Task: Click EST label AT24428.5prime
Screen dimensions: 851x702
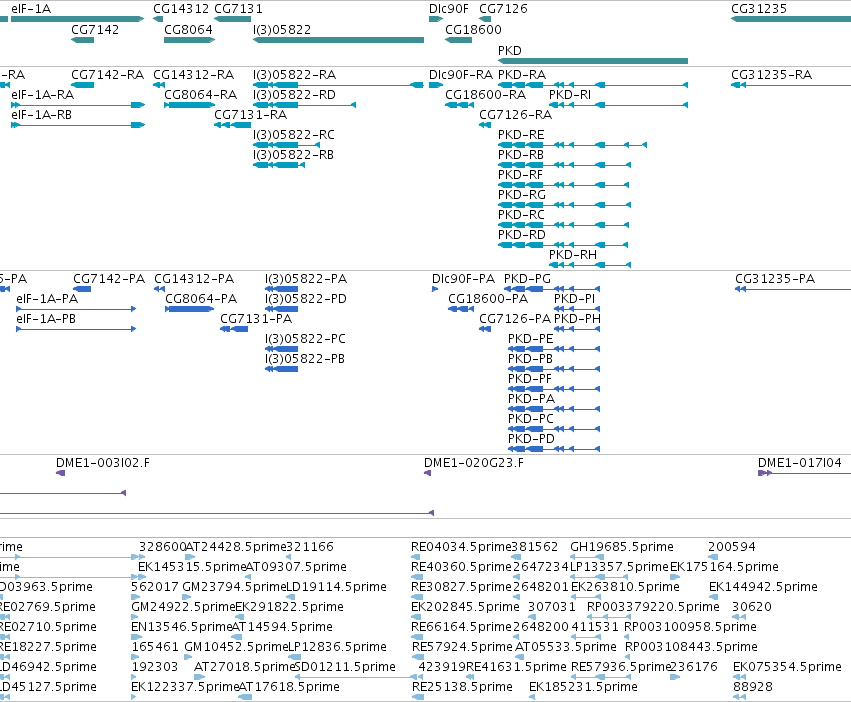Action: (236, 547)
